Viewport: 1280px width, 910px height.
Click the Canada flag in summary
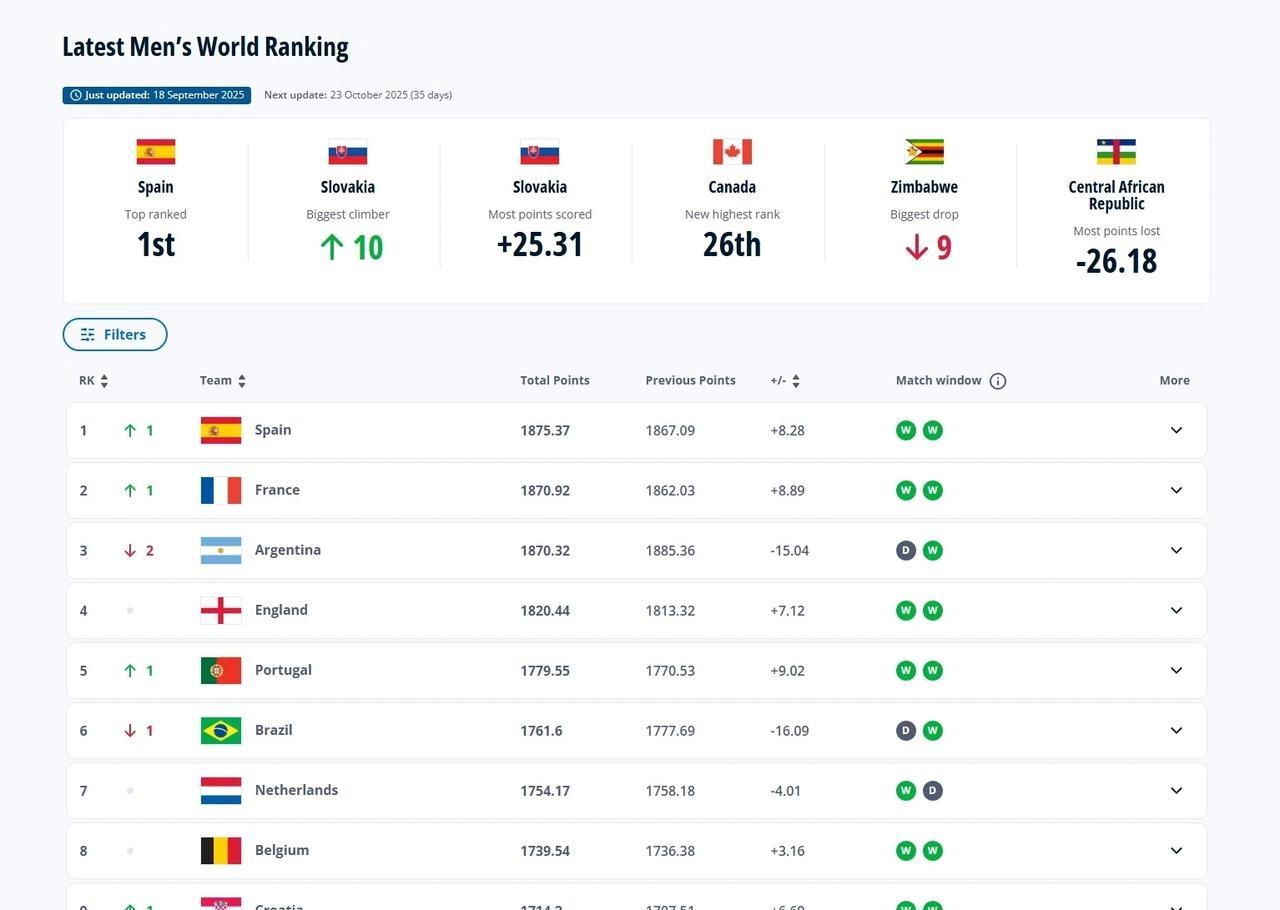tap(732, 152)
